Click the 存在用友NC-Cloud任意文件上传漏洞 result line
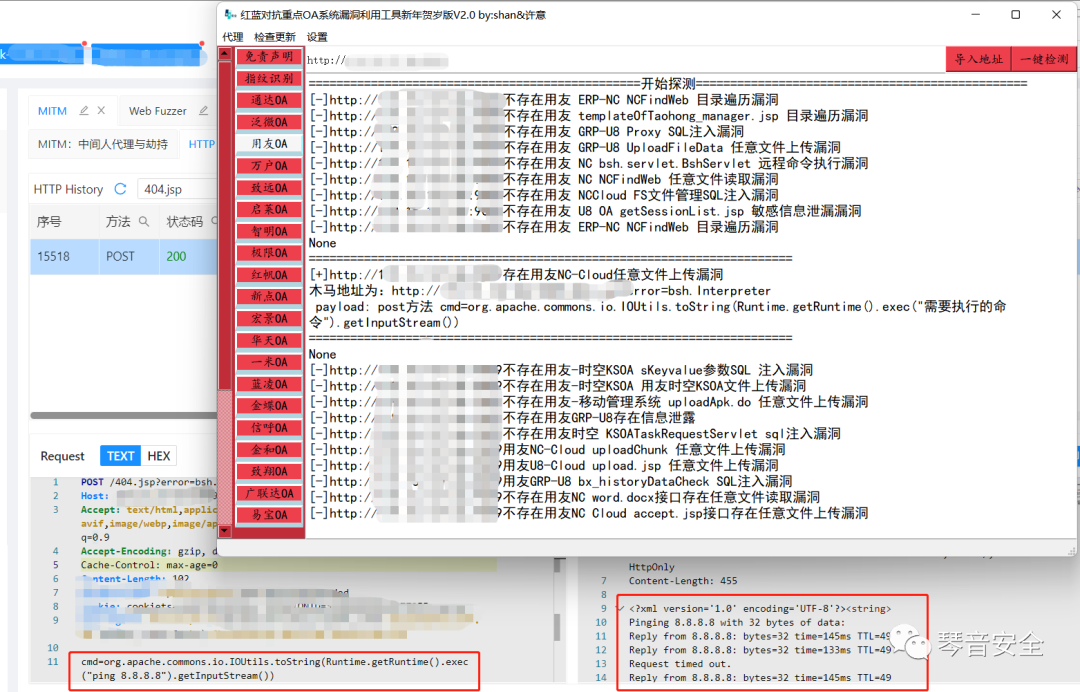The image size is (1080, 692). [x=516, y=275]
